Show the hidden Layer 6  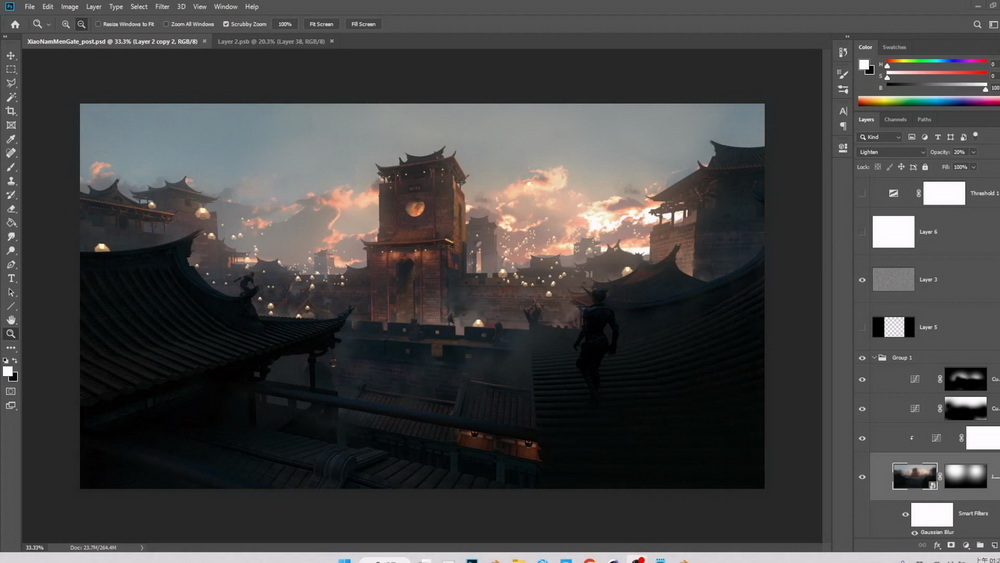click(x=862, y=232)
